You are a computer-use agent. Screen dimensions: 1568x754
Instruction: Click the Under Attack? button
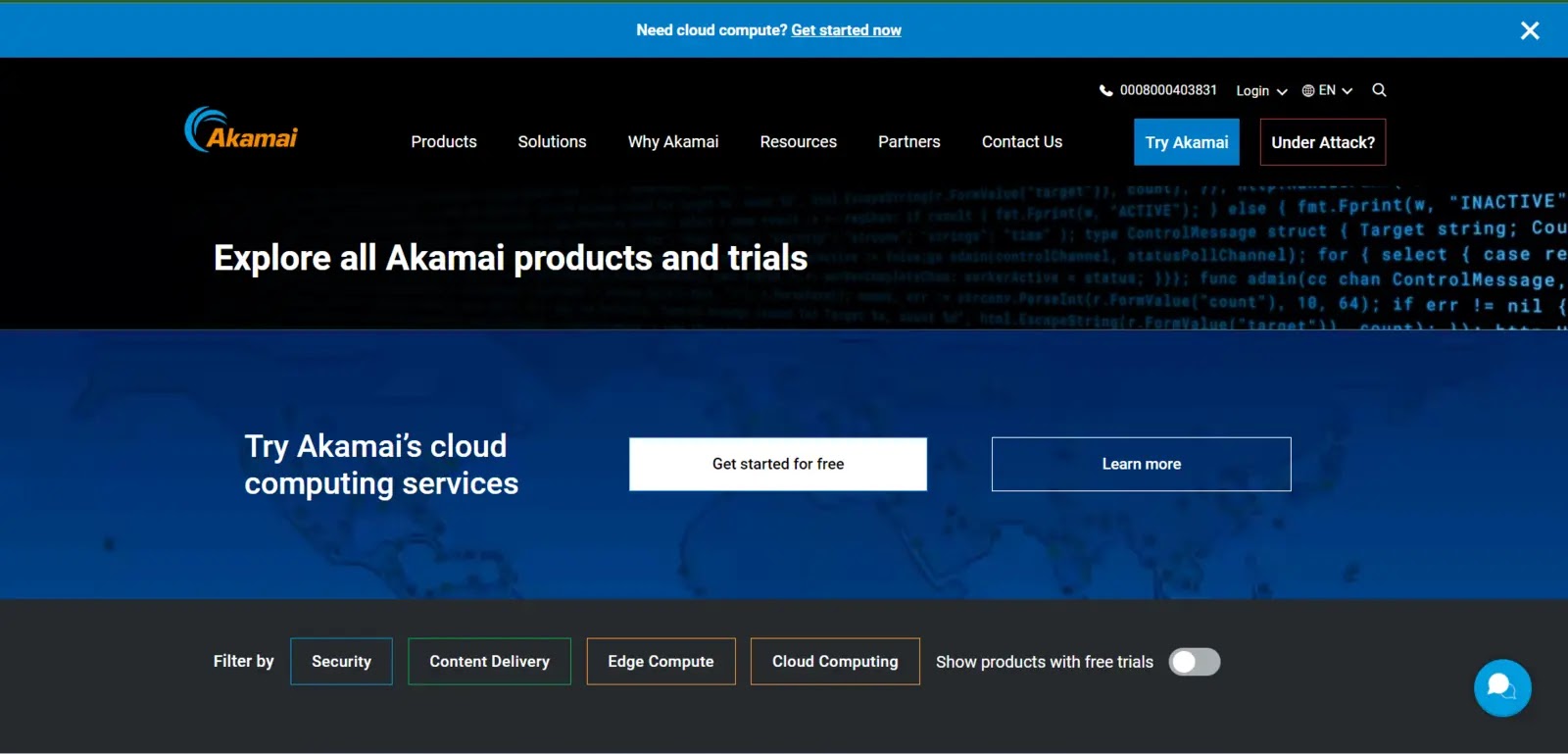pyautogui.click(x=1323, y=142)
